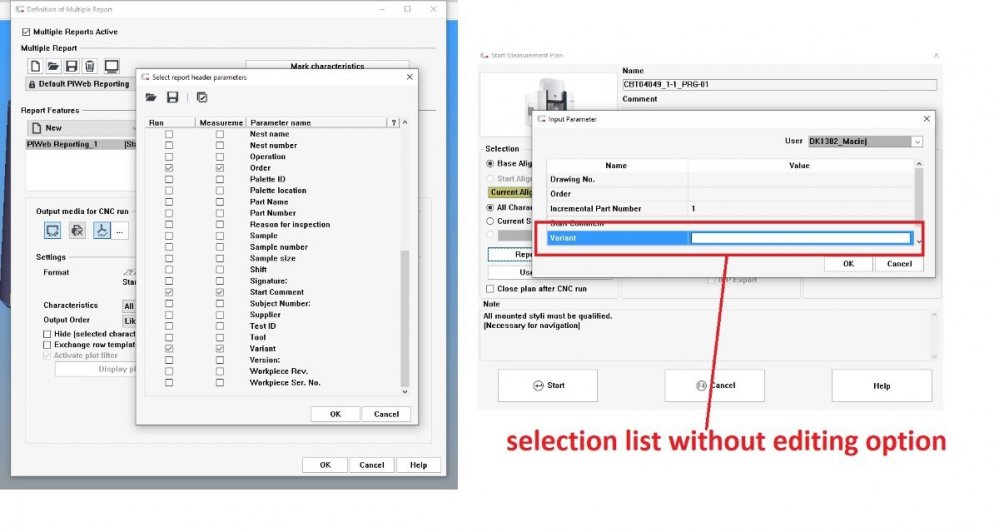Click the Current Alignment button
Image resolution: width=999 pixels, height=532 pixels.
point(510,192)
